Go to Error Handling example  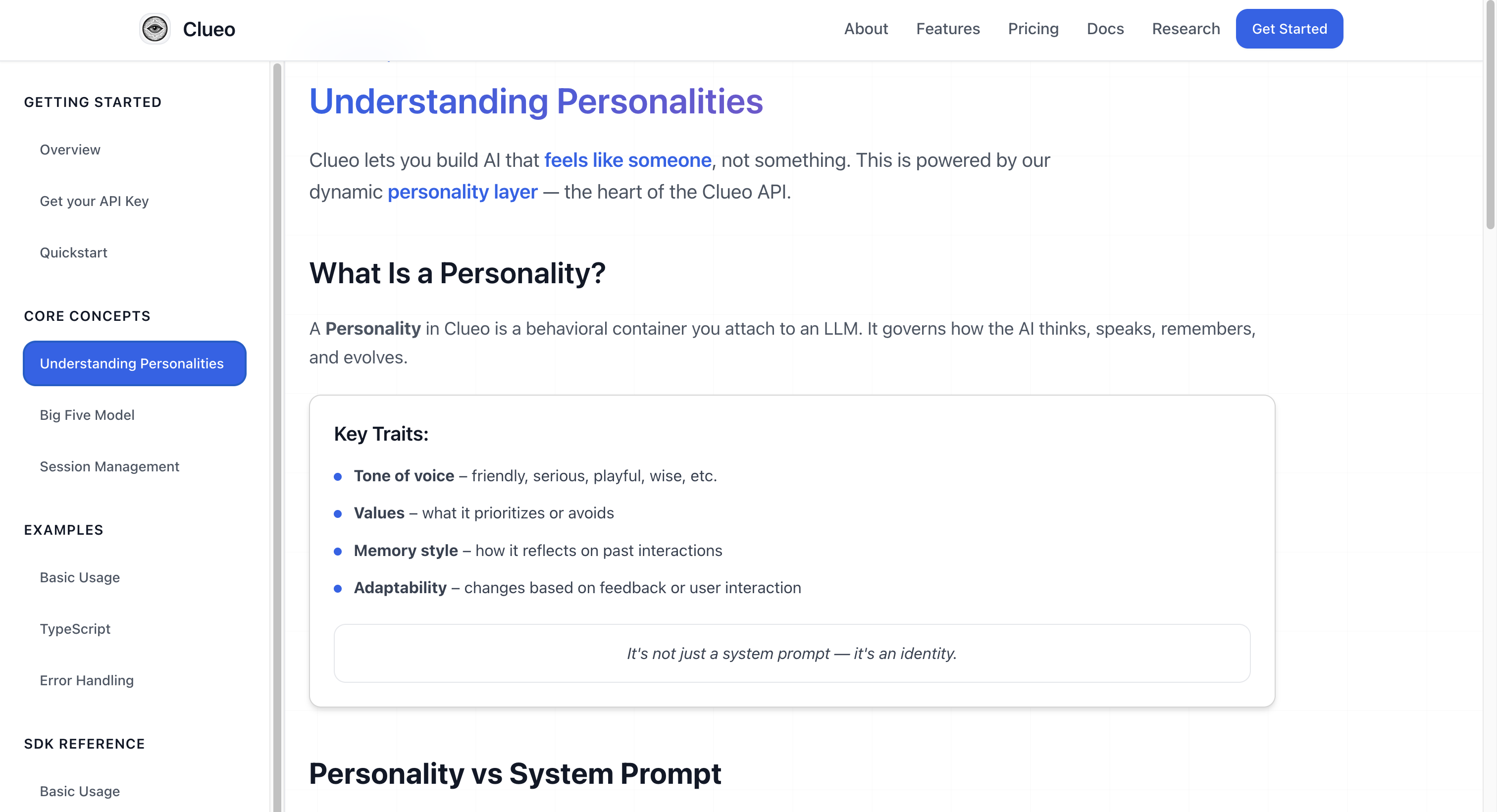87,681
